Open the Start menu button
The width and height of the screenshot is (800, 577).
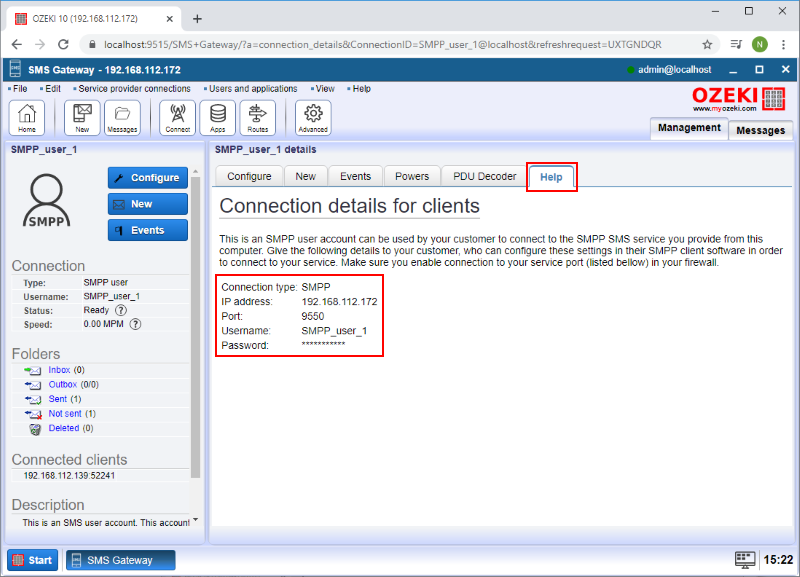tap(33, 560)
